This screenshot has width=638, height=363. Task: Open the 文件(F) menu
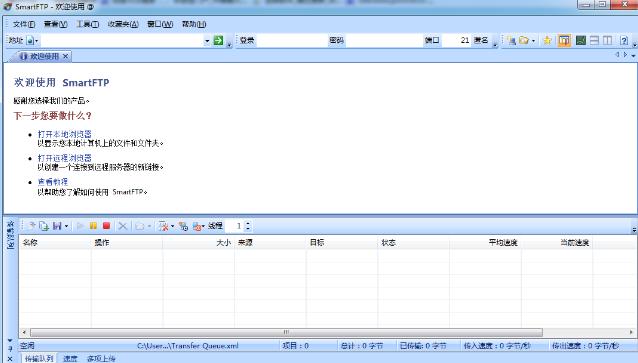[x=24, y=24]
